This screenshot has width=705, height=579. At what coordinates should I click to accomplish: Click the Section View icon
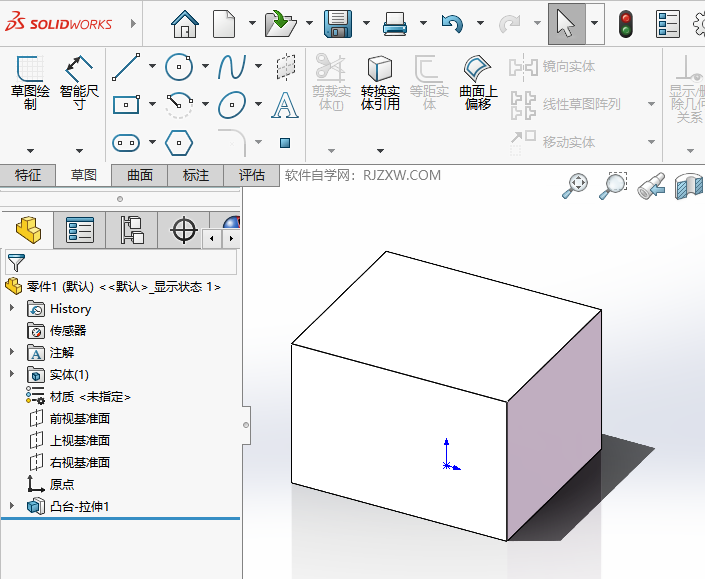[689, 186]
